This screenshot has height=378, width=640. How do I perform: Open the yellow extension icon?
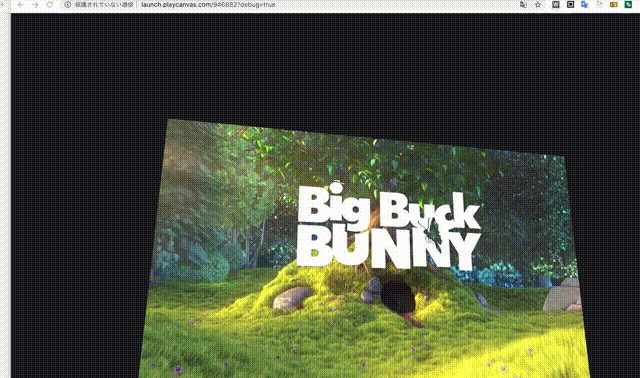[x=613, y=5]
